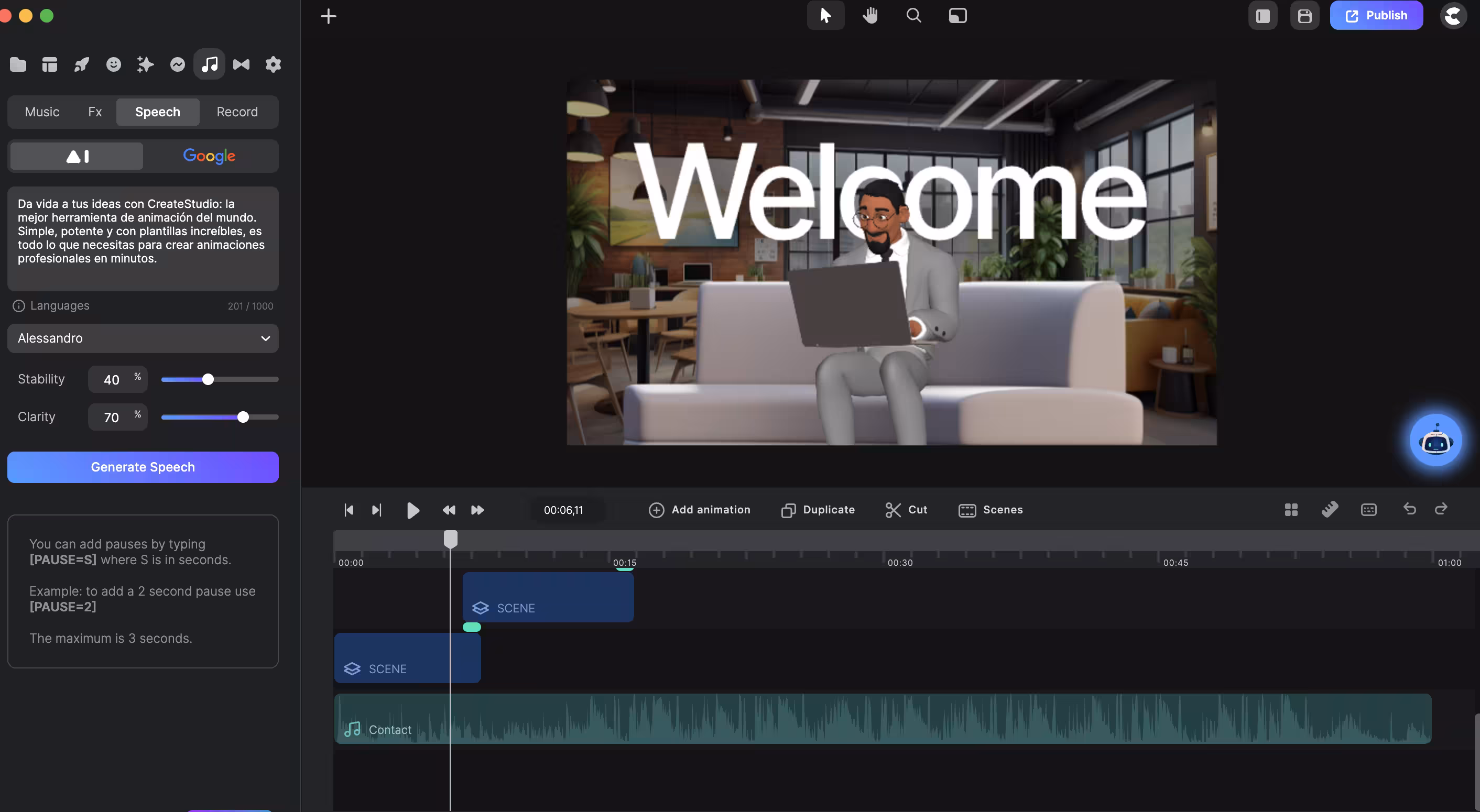Open the transitions bowtie icon panel
Viewport: 1480px width, 812px height.
[241, 64]
